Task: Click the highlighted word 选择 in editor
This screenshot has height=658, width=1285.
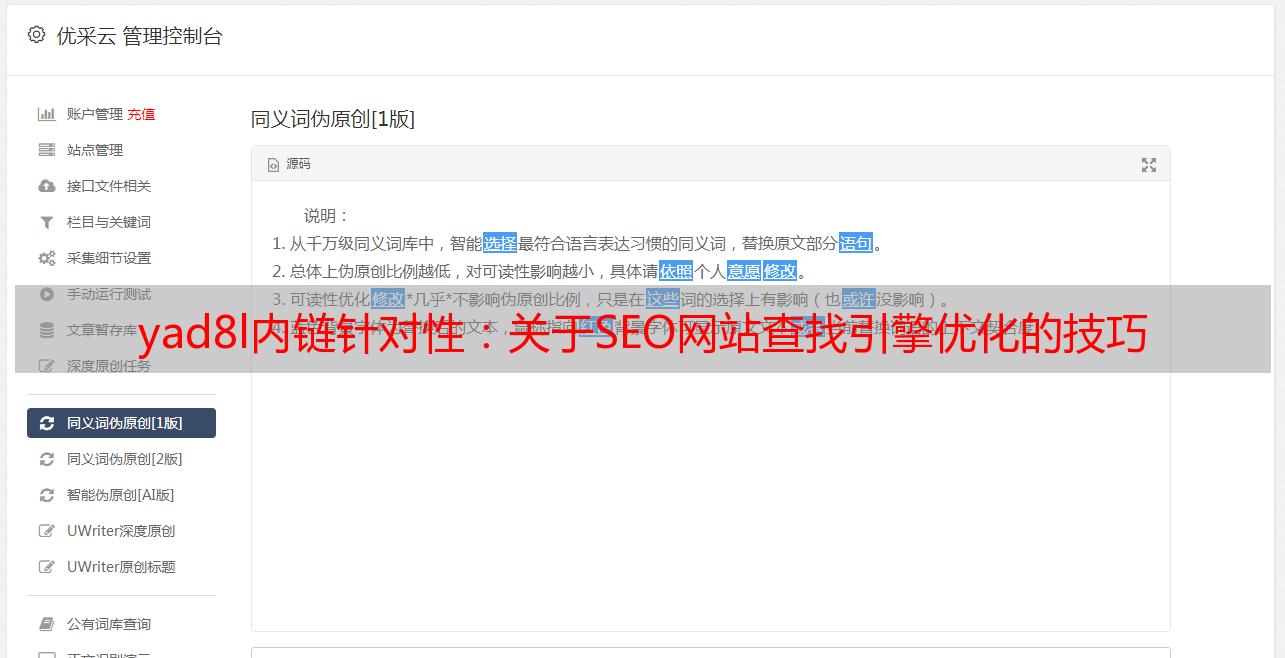Action: coord(500,243)
